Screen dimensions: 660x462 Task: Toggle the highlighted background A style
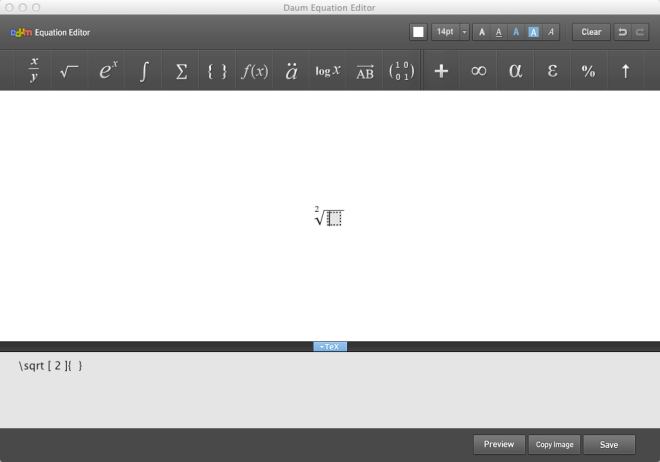click(x=533, y=32)
